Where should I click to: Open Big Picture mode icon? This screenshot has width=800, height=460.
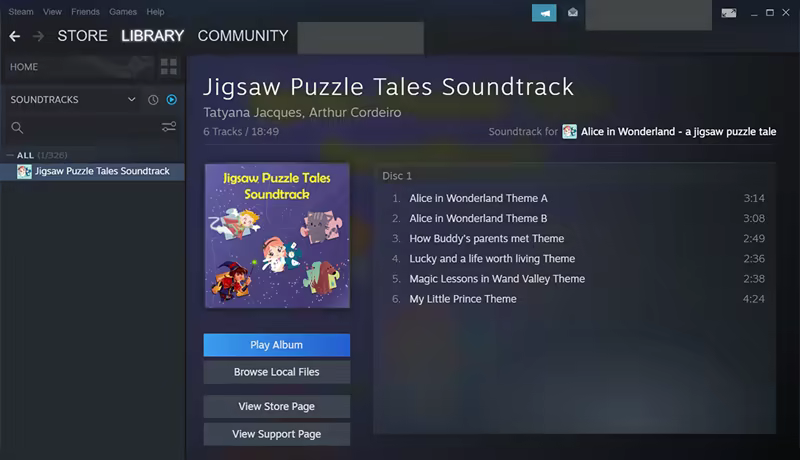pyautogui.click(x=729, y=13)
